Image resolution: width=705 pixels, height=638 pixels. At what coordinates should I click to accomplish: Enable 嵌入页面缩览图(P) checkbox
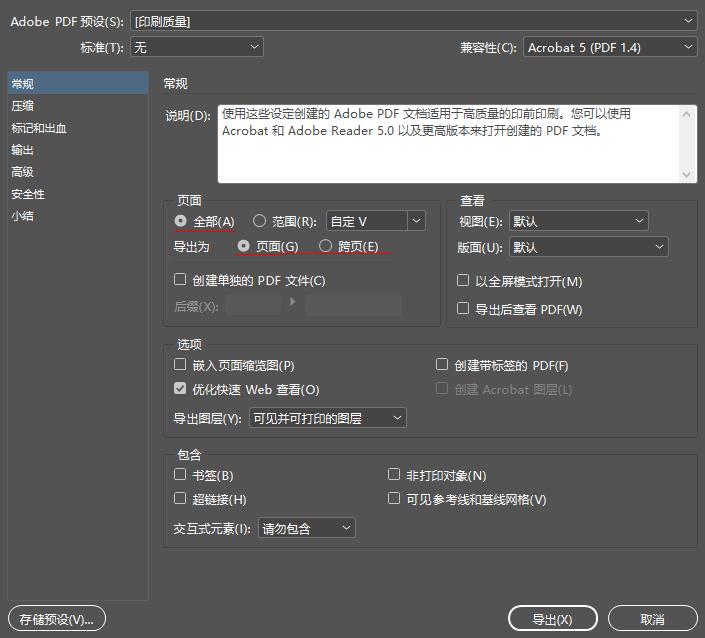[180, 364]
